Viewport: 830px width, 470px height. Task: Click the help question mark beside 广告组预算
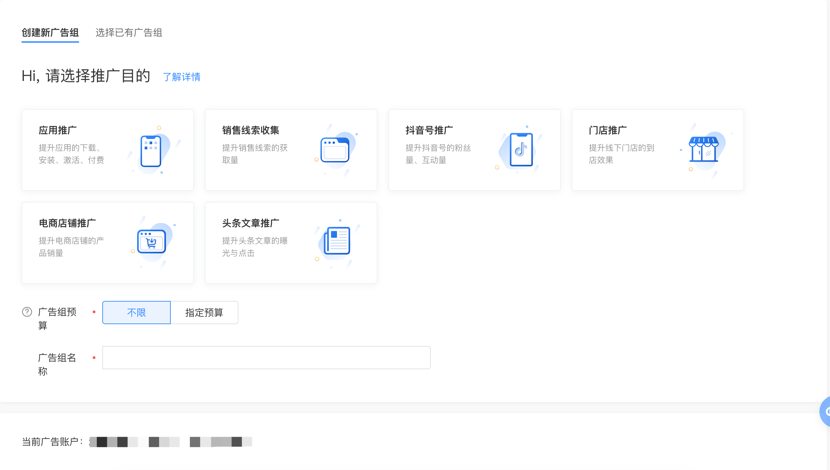pyautogui.click(x=27, y=312)
